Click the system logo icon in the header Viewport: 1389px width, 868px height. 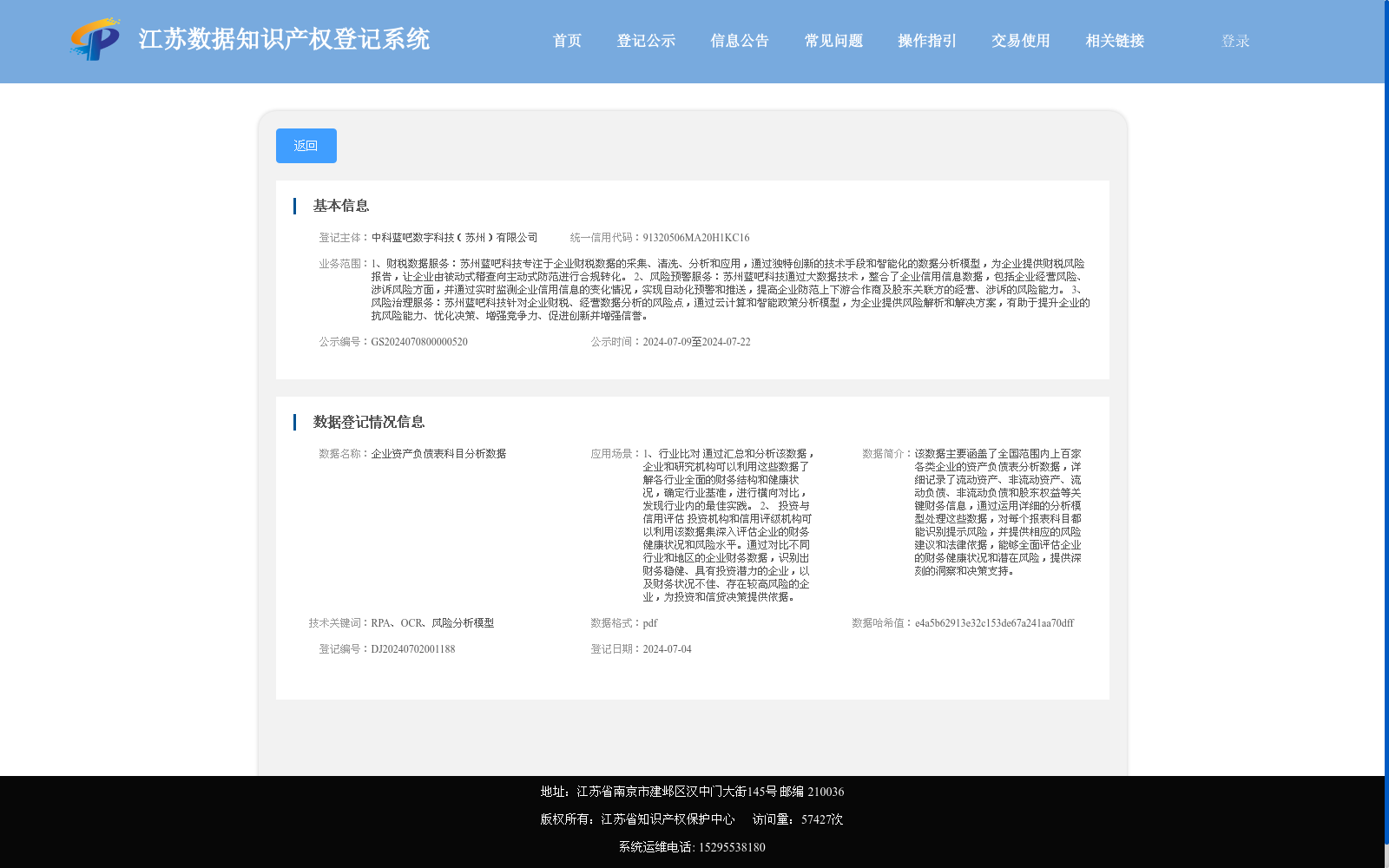pyautogui.click(x=95, y=39)
